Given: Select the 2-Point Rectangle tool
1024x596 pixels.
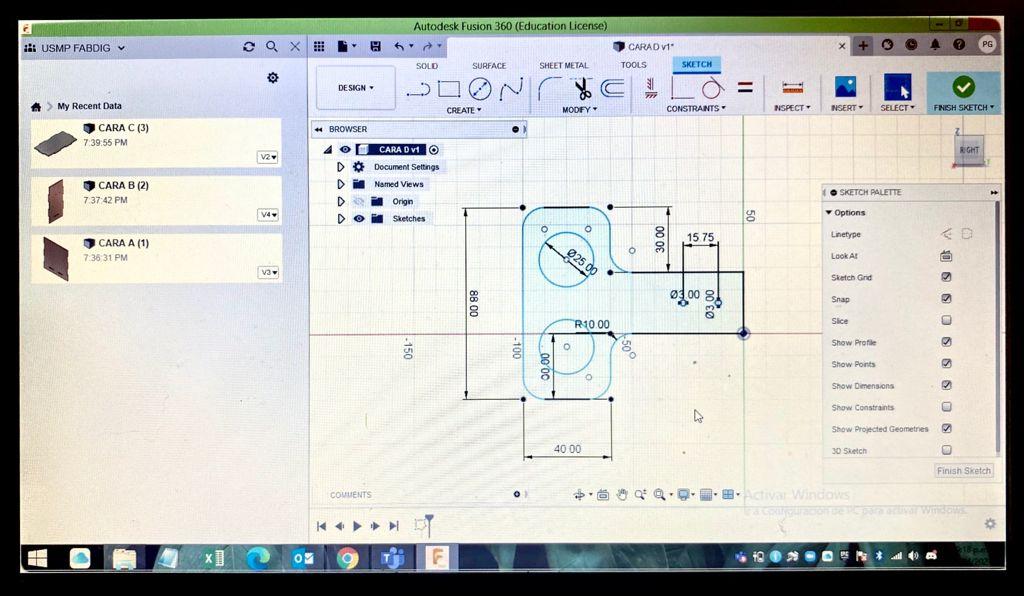Looking at the screenshot, I should 449,89.
